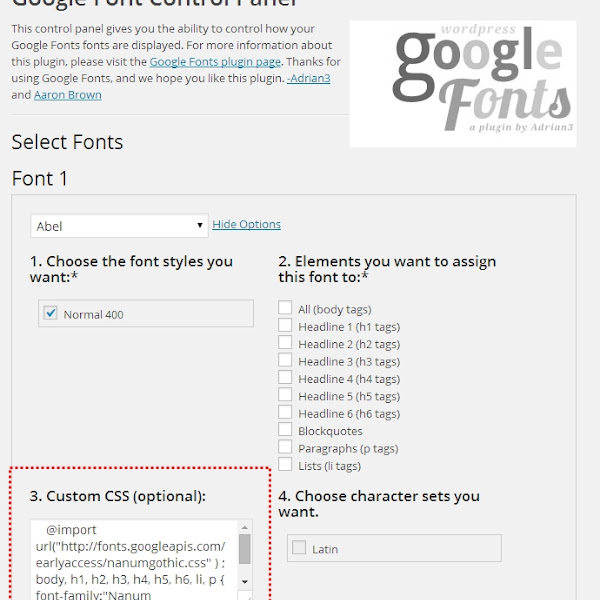Tick the Headline 3 (h3 tags) box
600x600 pixels.
pos(285,360)
